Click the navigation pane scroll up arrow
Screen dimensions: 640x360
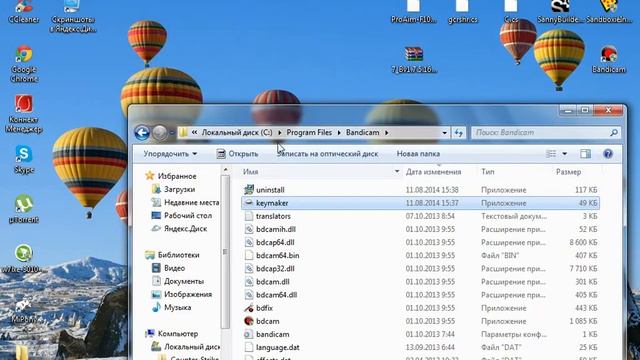(x=225, y=170)
